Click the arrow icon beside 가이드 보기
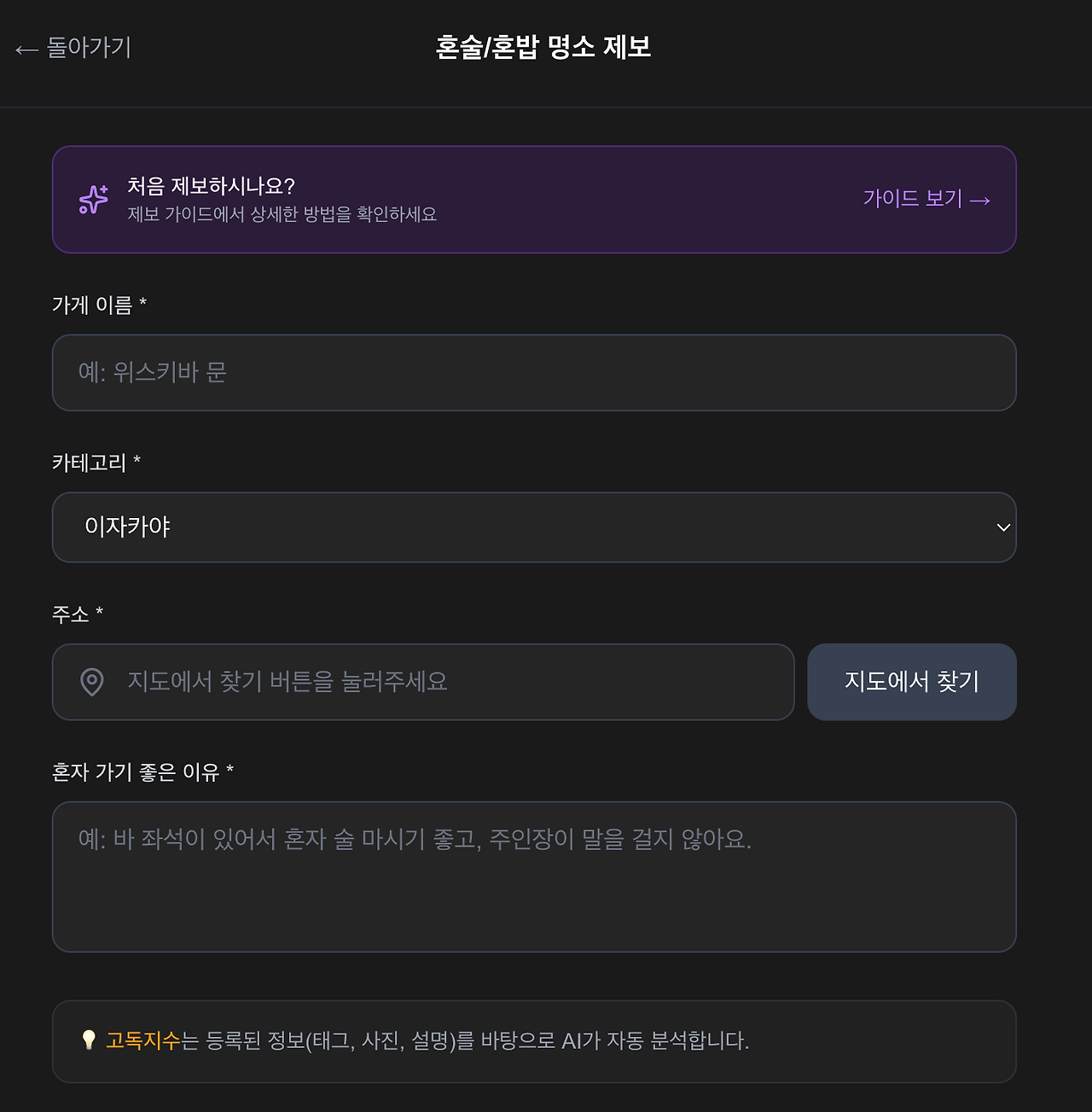1092x1112 pixels. (x=979, y=199)
